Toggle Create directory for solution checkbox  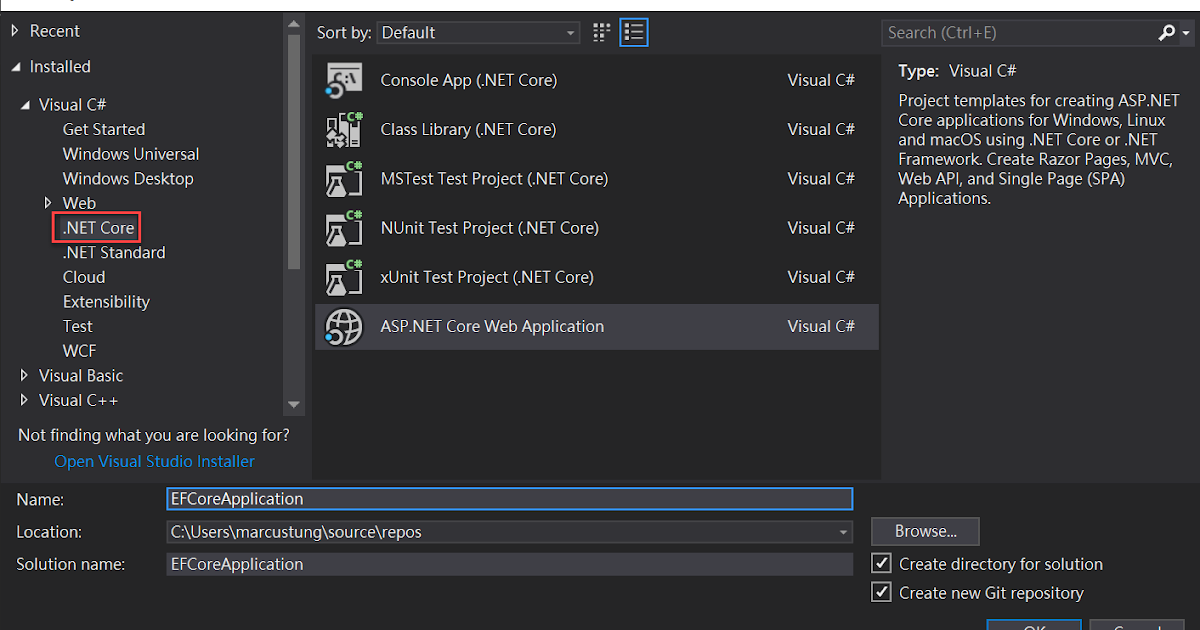tap(882, 564)
